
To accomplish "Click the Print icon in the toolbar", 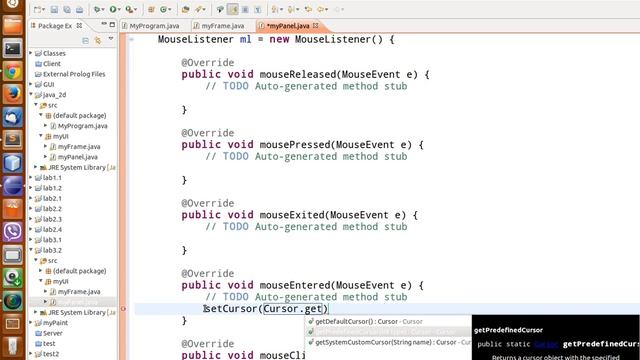I will pos(79,9).
